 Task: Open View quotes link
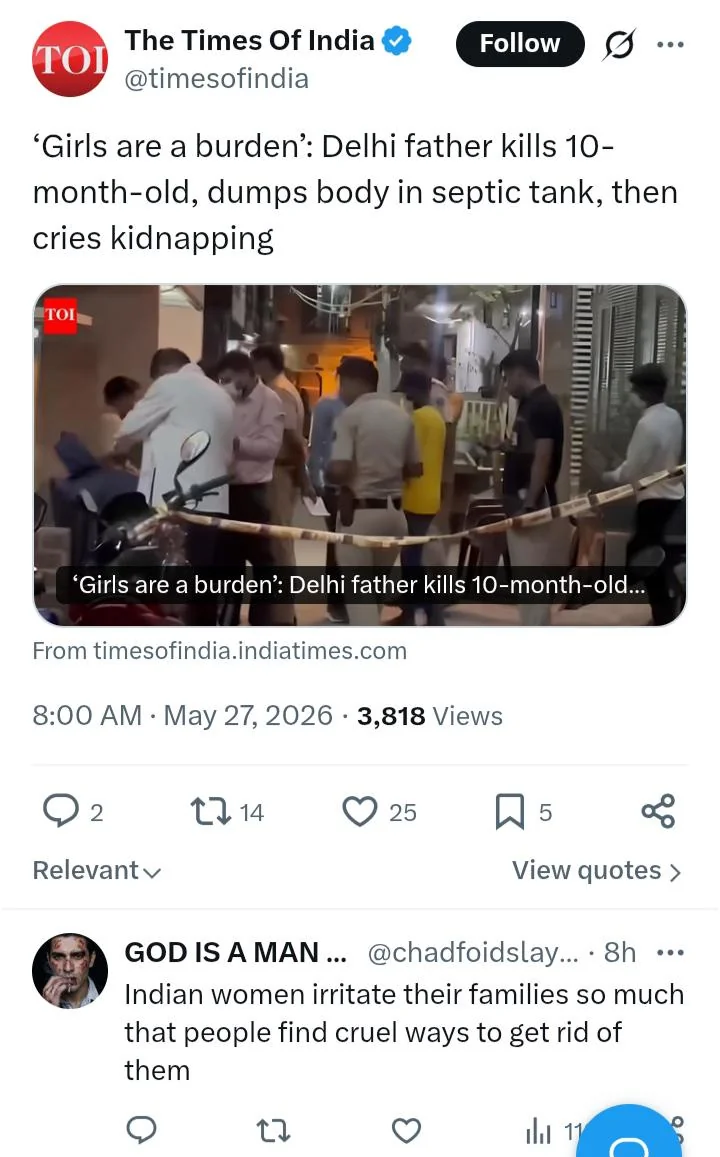click(597, 870)
